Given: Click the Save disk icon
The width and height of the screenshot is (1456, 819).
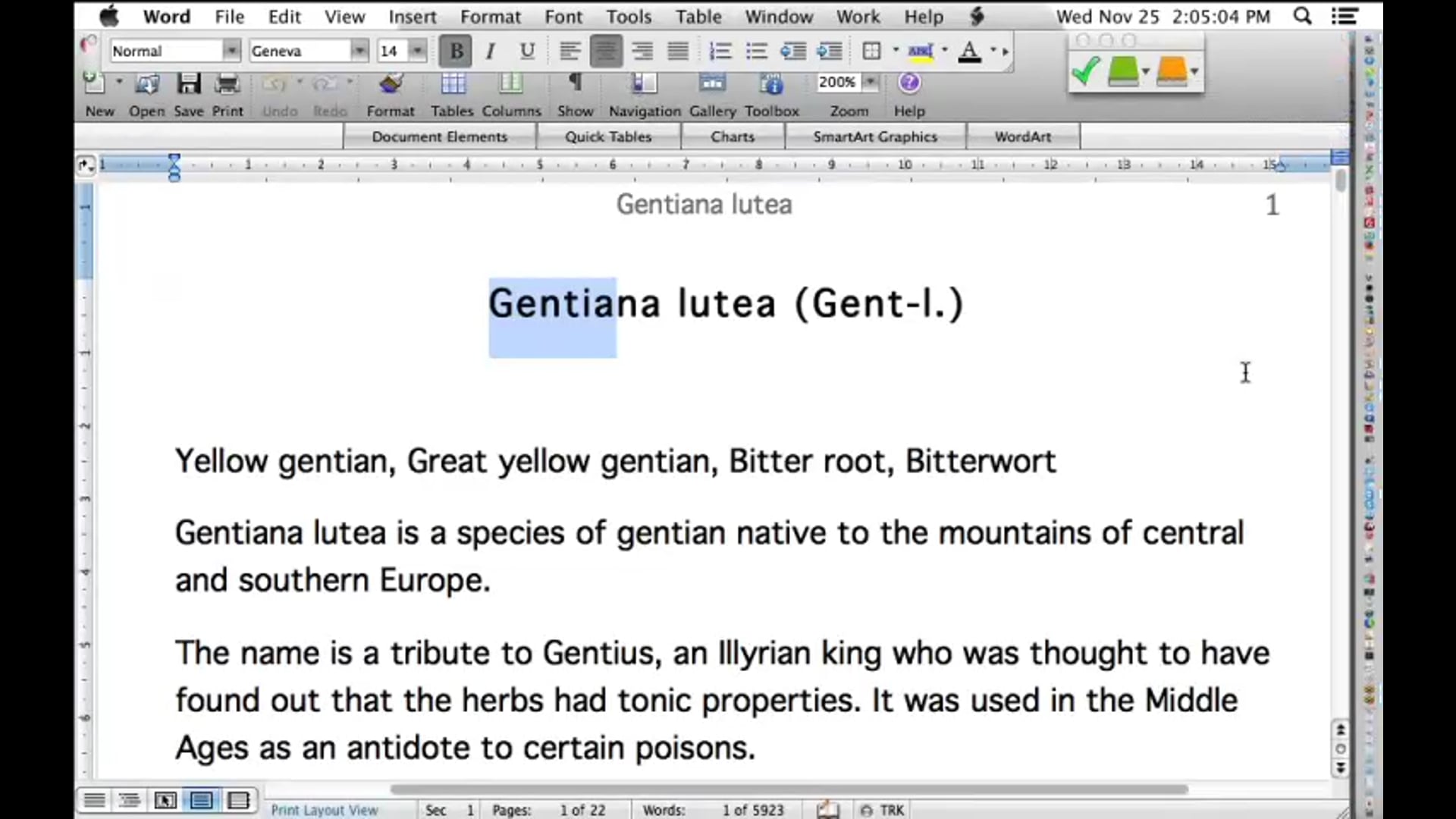Looking at the screenshot, I should (188, 83).
